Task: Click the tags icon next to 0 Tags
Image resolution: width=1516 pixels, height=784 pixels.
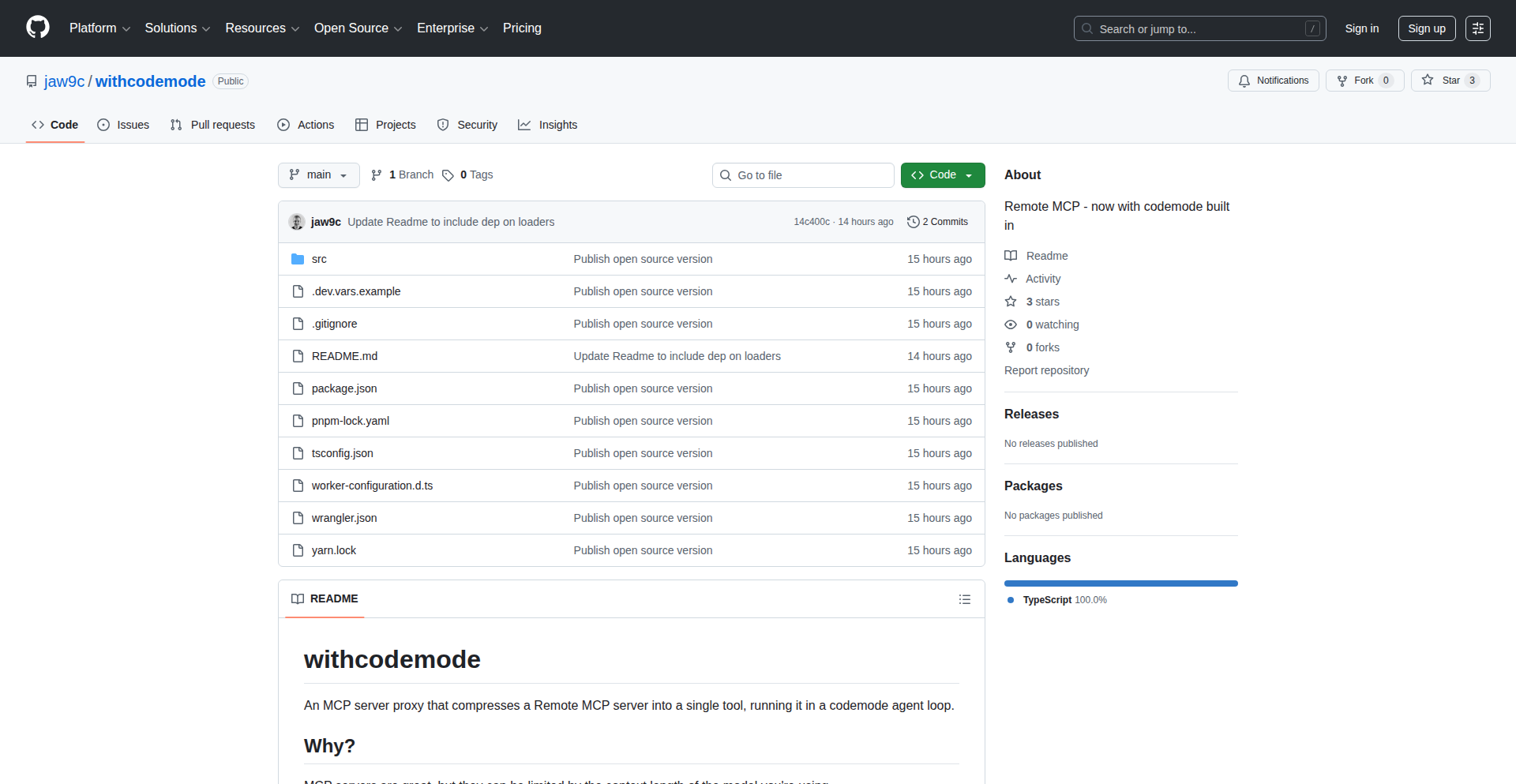Action: [x=448, y=175]
